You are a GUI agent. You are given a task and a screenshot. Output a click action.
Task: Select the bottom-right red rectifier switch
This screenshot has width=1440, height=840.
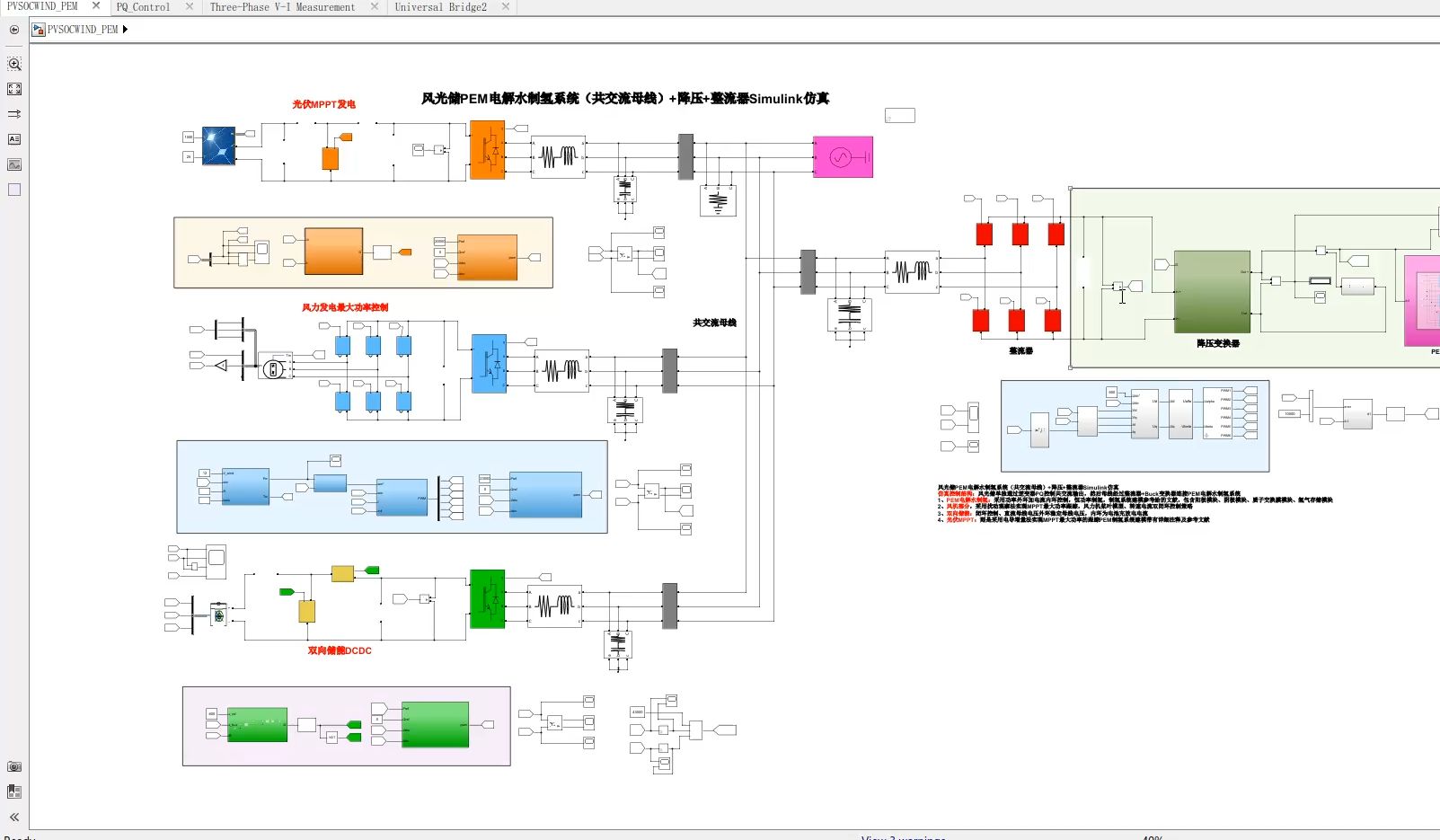click(1053, 320)
